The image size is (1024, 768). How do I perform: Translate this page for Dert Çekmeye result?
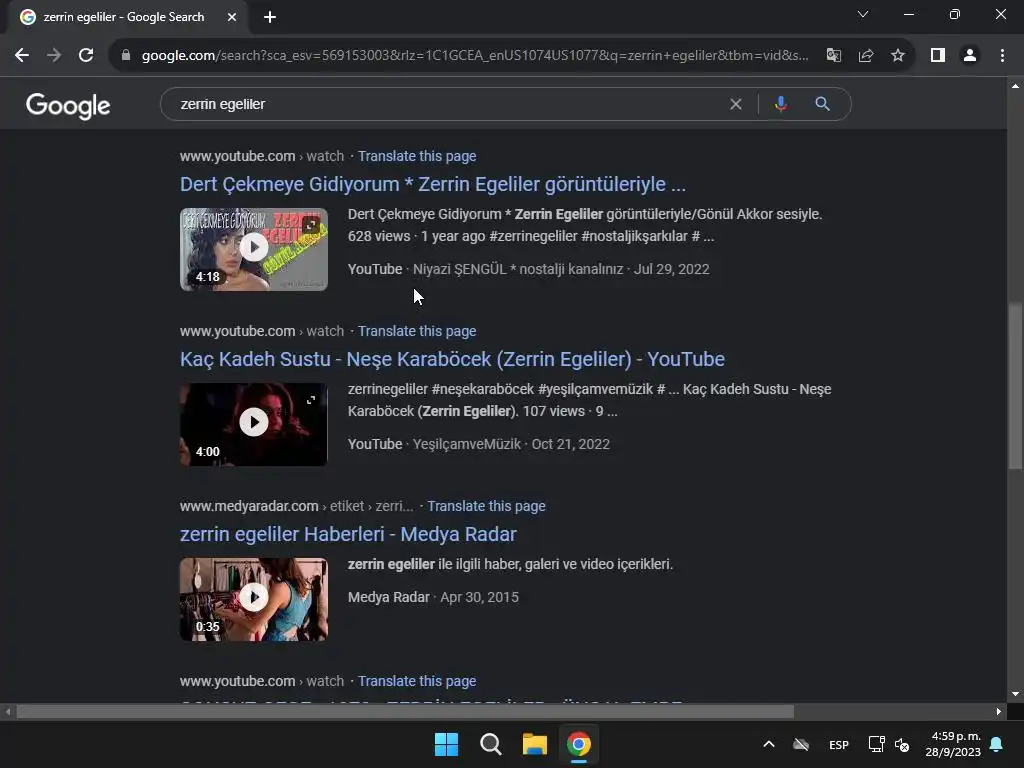click(x=417, y=156)
